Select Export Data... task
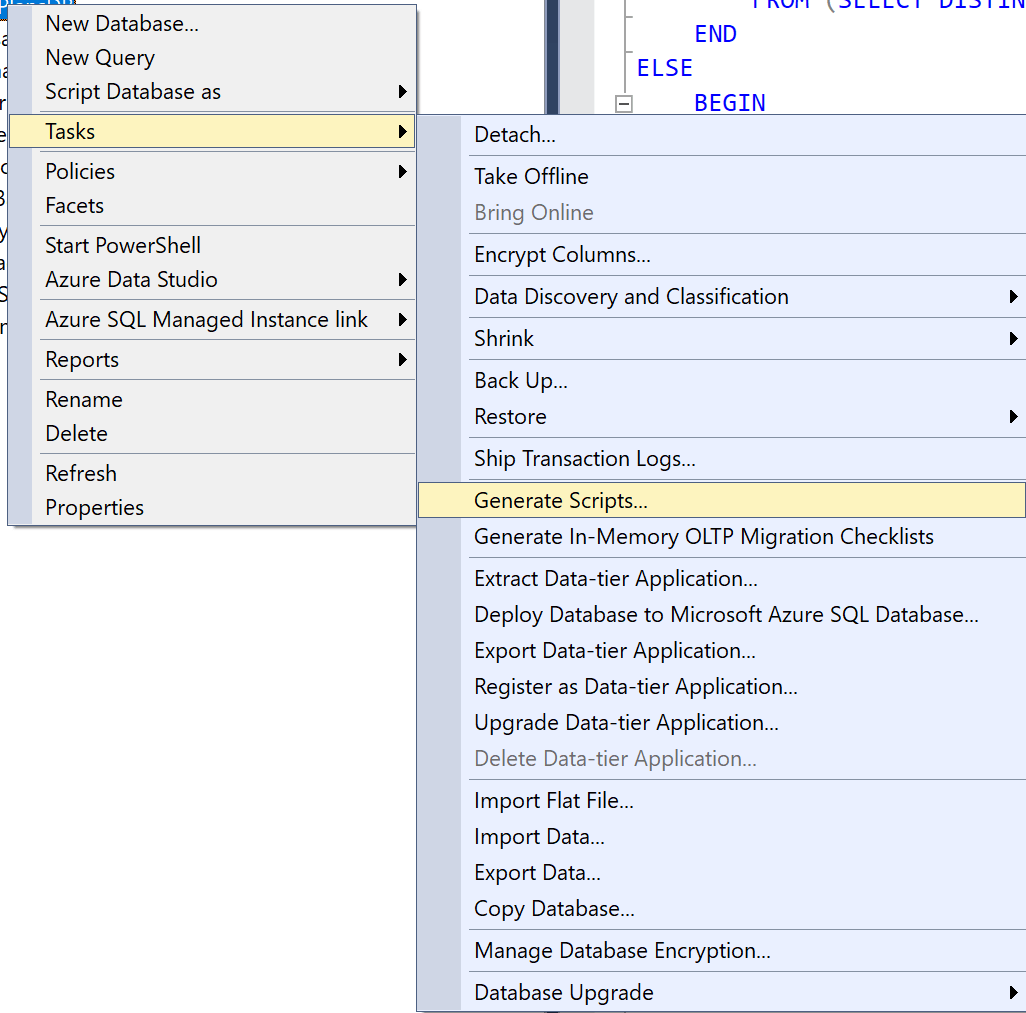The image size is (1026, 1013). (722, 872)
